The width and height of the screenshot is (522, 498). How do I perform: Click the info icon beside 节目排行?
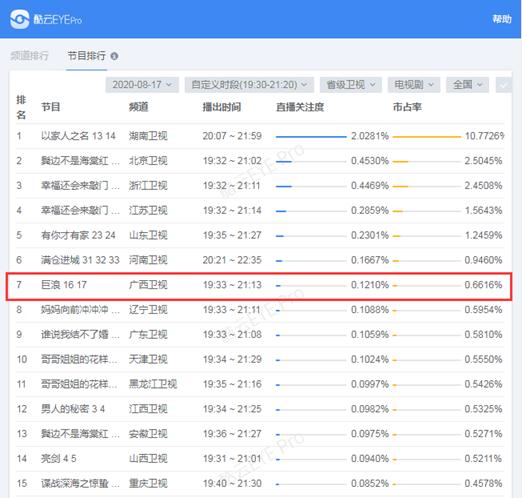tap(114, 56)
